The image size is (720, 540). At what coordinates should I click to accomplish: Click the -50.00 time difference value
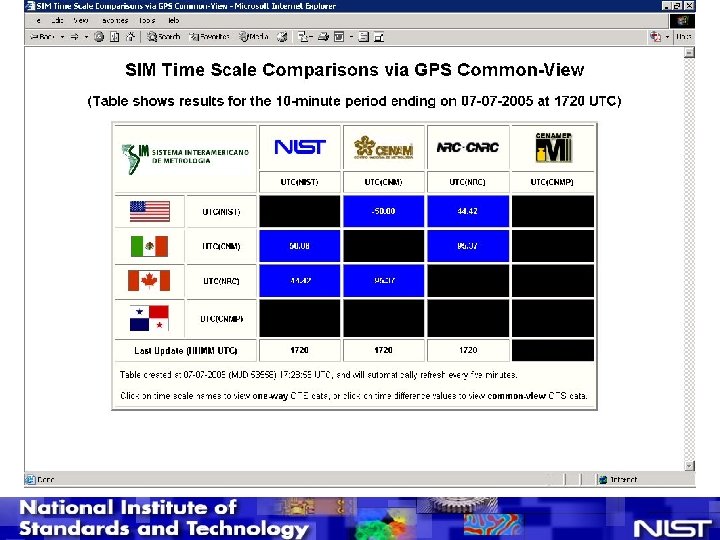(383, 211)
